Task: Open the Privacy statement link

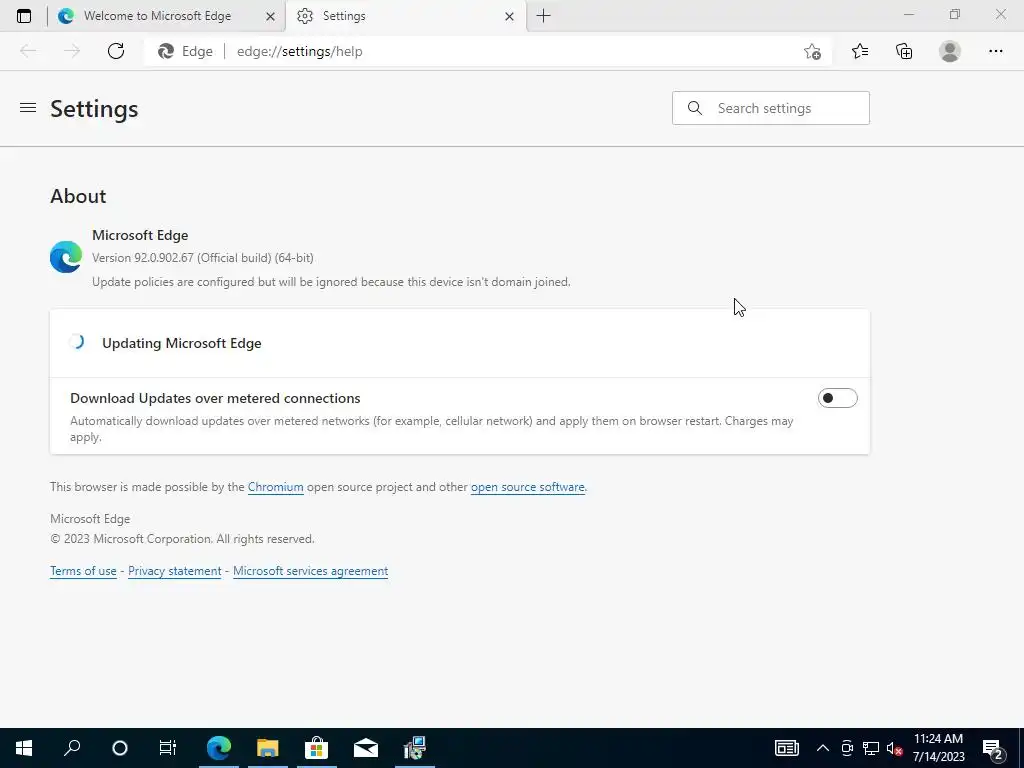Action: [x=174, y=571]
